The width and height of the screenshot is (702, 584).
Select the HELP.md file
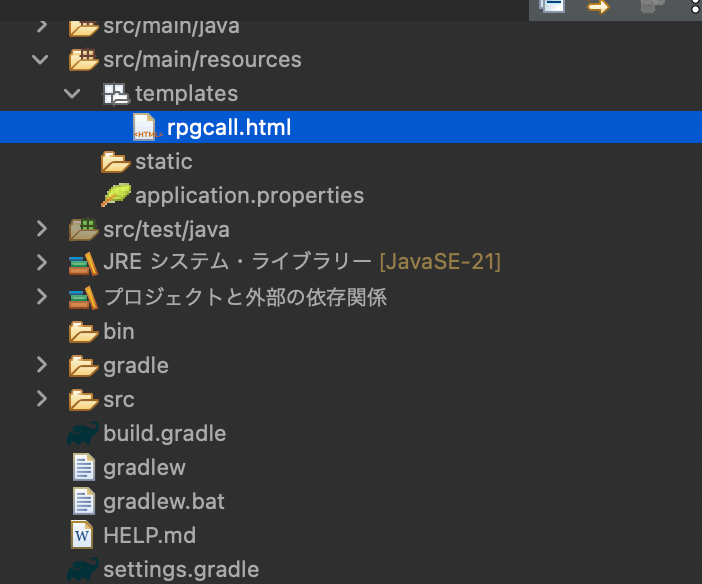click(150, 535)
